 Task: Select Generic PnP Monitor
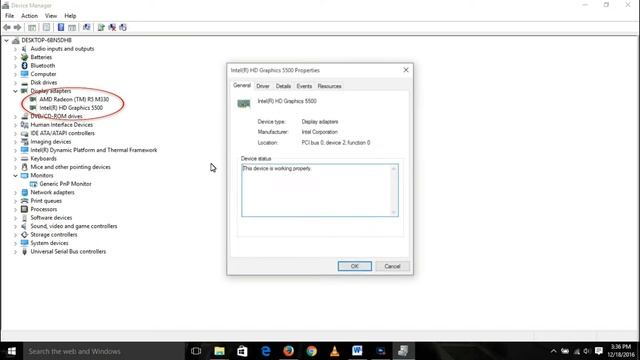coord(65,184)
